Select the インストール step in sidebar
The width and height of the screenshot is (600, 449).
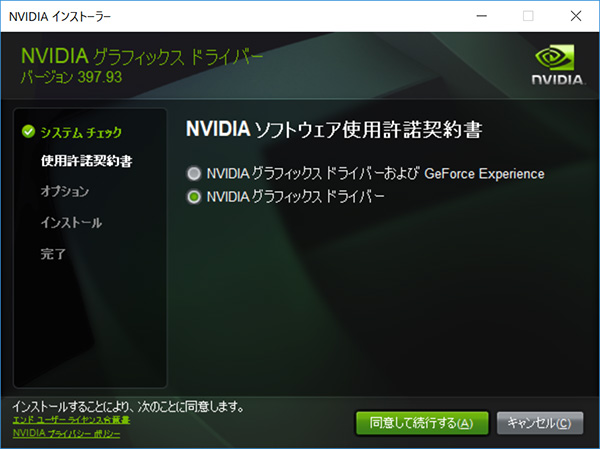click(71, 222)
